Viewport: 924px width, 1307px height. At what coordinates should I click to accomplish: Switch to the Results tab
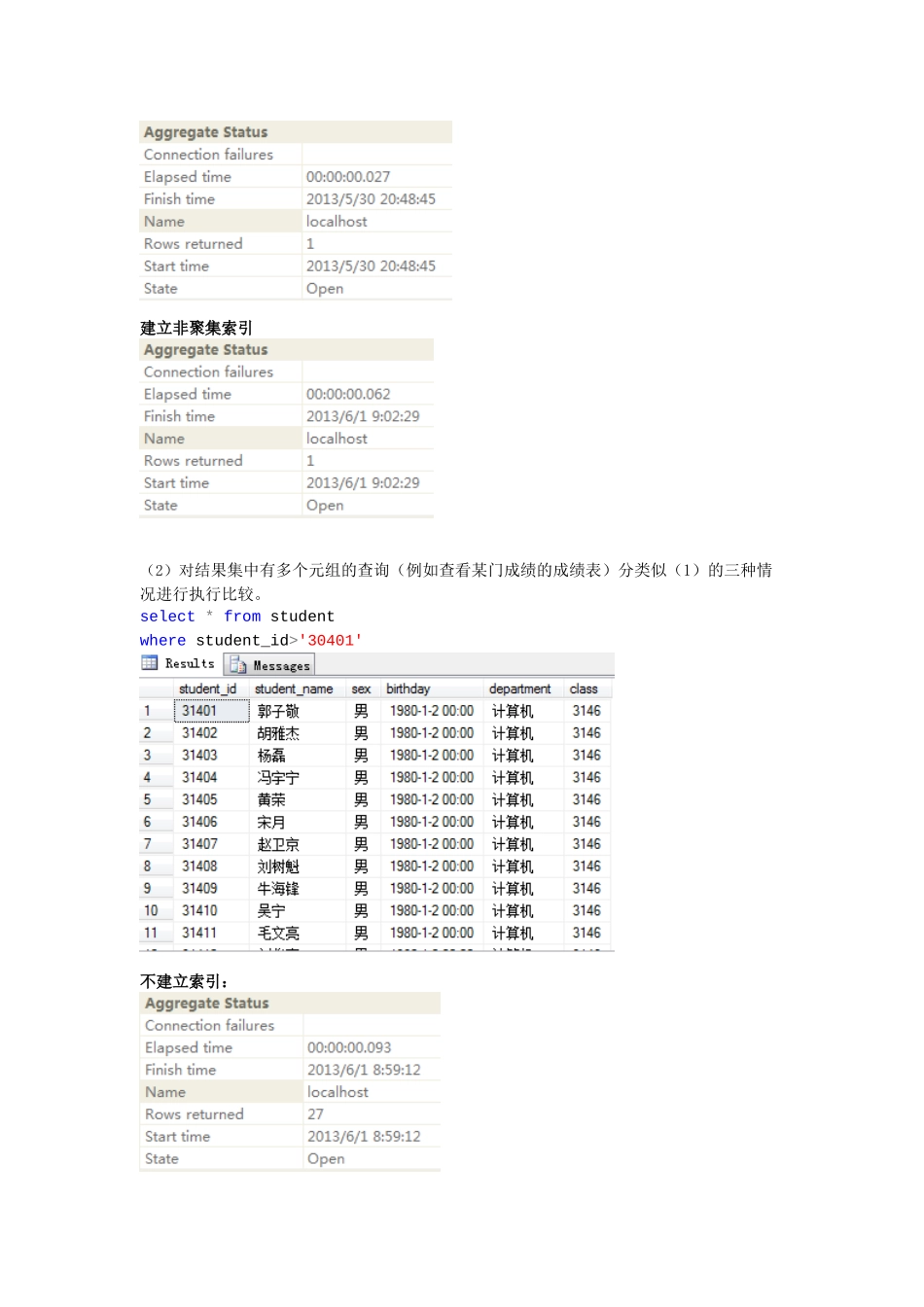189,663
